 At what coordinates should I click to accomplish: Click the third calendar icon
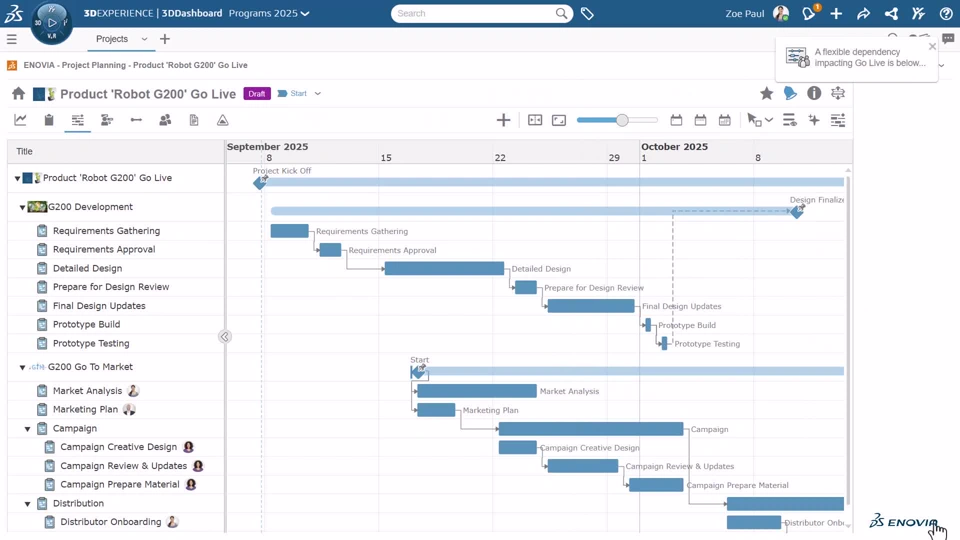724,120
